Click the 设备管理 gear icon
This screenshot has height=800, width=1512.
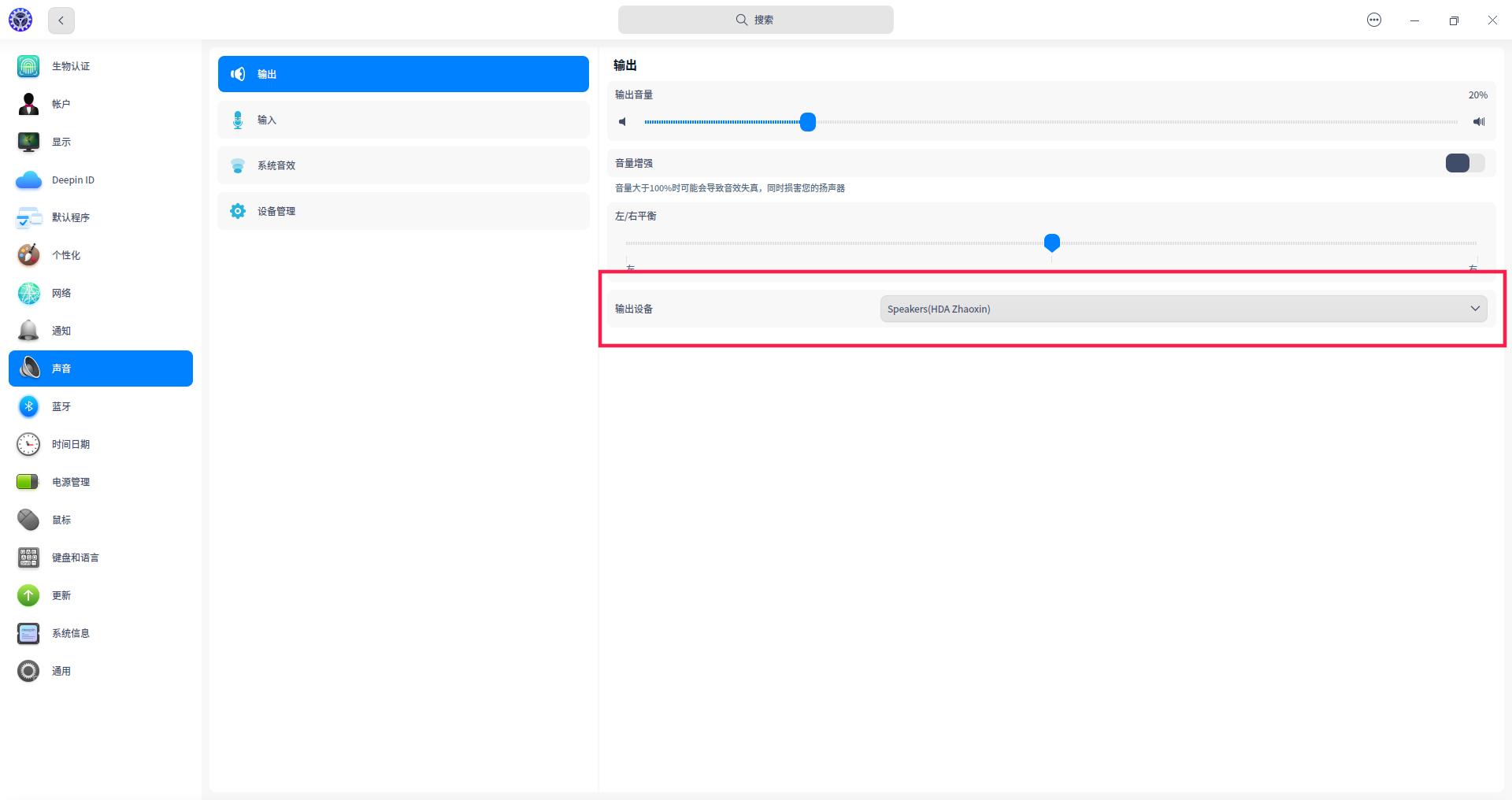[238, 211]
